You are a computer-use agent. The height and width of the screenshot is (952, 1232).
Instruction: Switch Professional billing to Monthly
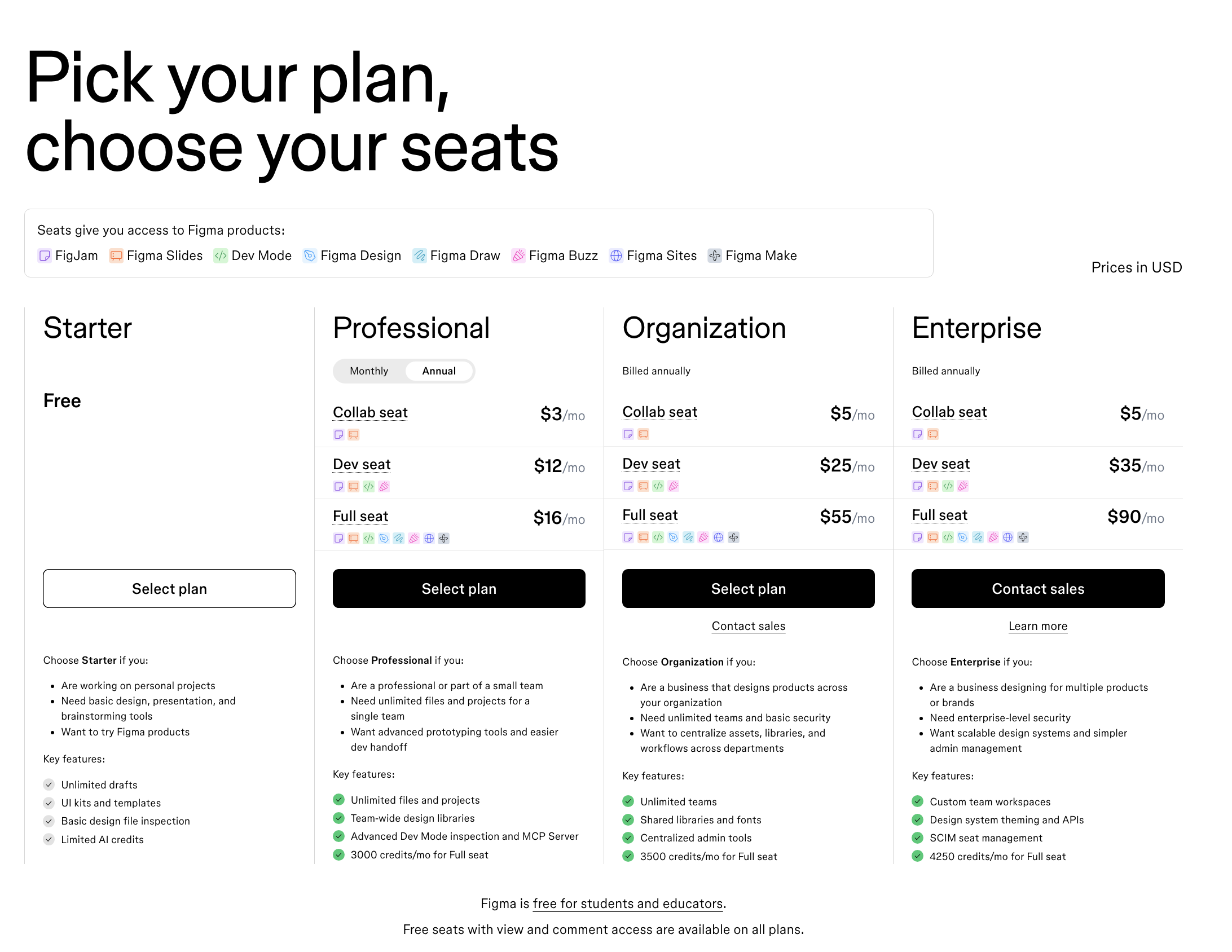(369, 371)
